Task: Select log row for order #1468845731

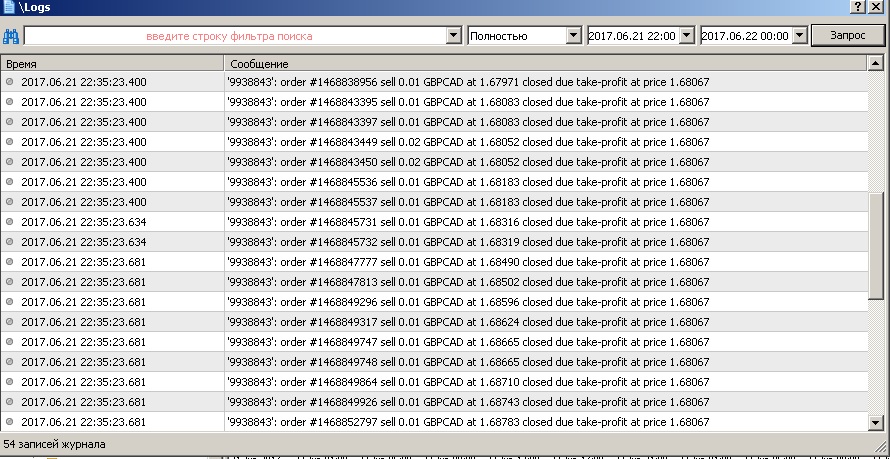Action: coord(434,222)
